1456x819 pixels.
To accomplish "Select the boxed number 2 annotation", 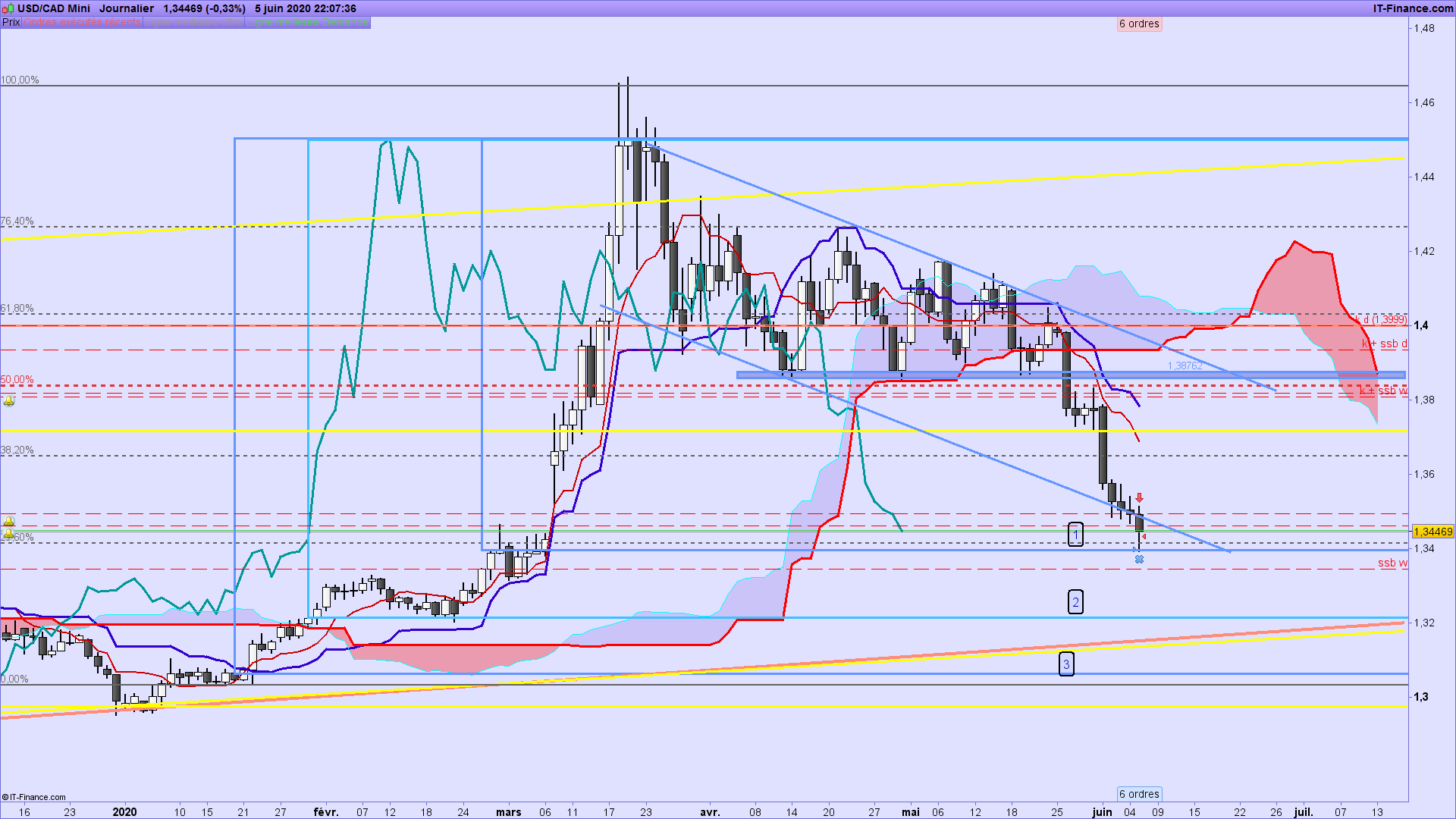I will 1075,602.
